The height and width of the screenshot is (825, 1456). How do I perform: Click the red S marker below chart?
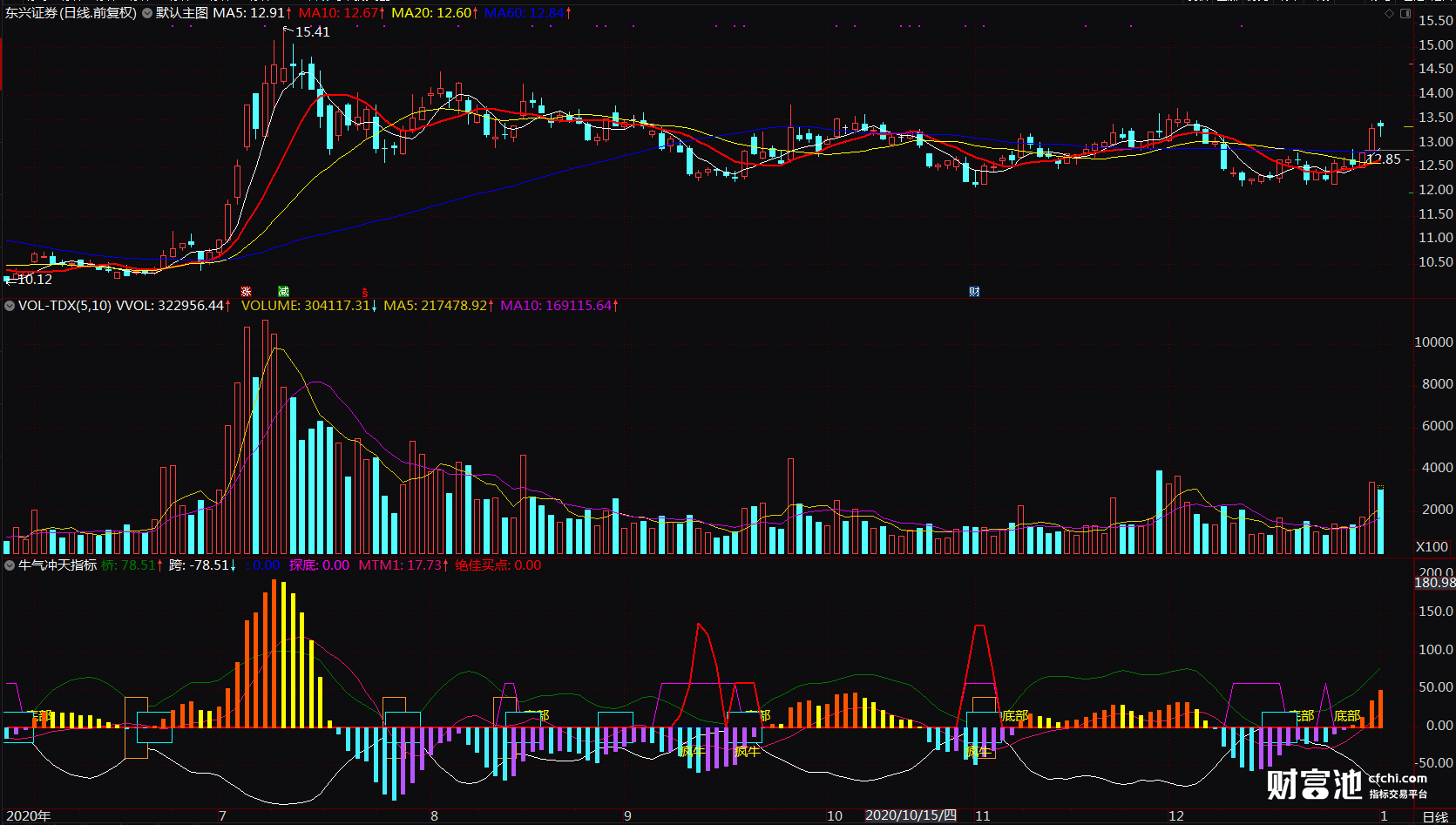pos(365,292)
